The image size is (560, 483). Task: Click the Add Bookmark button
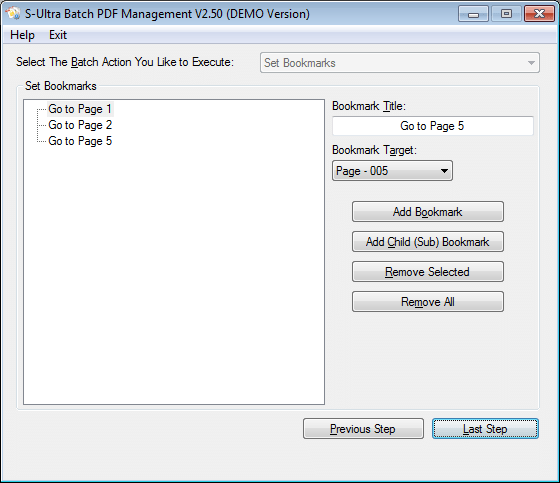428,212
